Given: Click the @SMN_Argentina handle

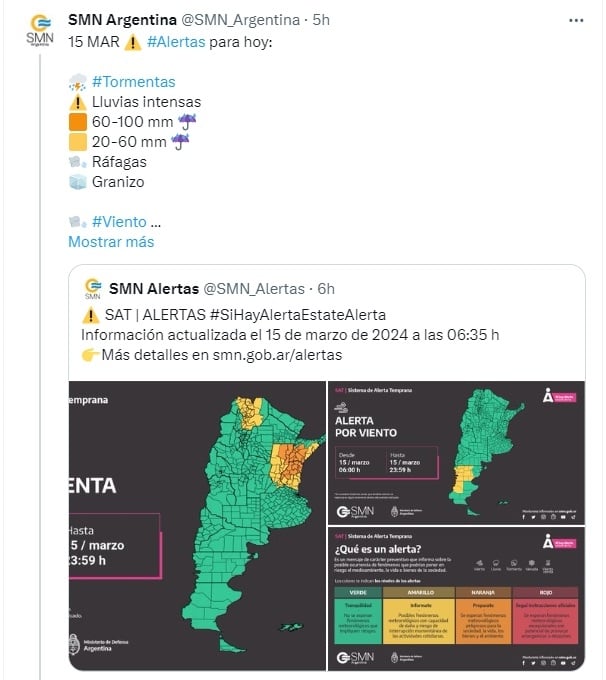Looking at the screenshot, I should [240, 20].
